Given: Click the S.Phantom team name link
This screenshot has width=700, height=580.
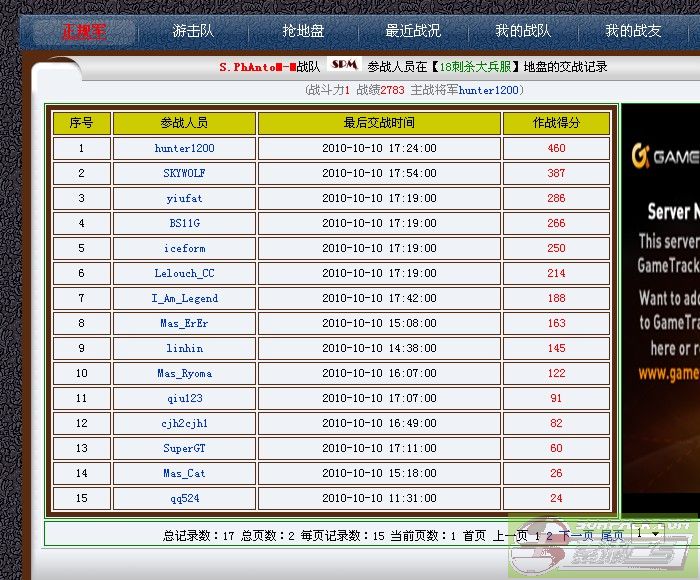Looking at the screenshot, I should pos(257,67).
